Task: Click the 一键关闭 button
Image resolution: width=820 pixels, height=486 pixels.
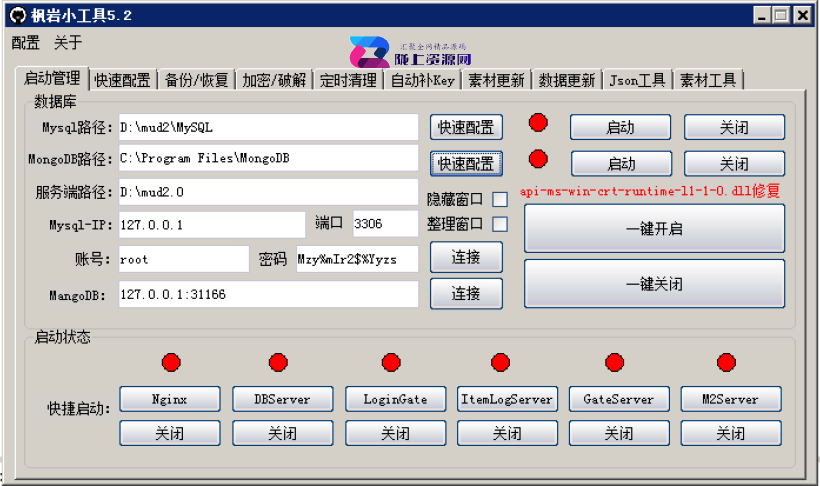Action: click(654, 284)
